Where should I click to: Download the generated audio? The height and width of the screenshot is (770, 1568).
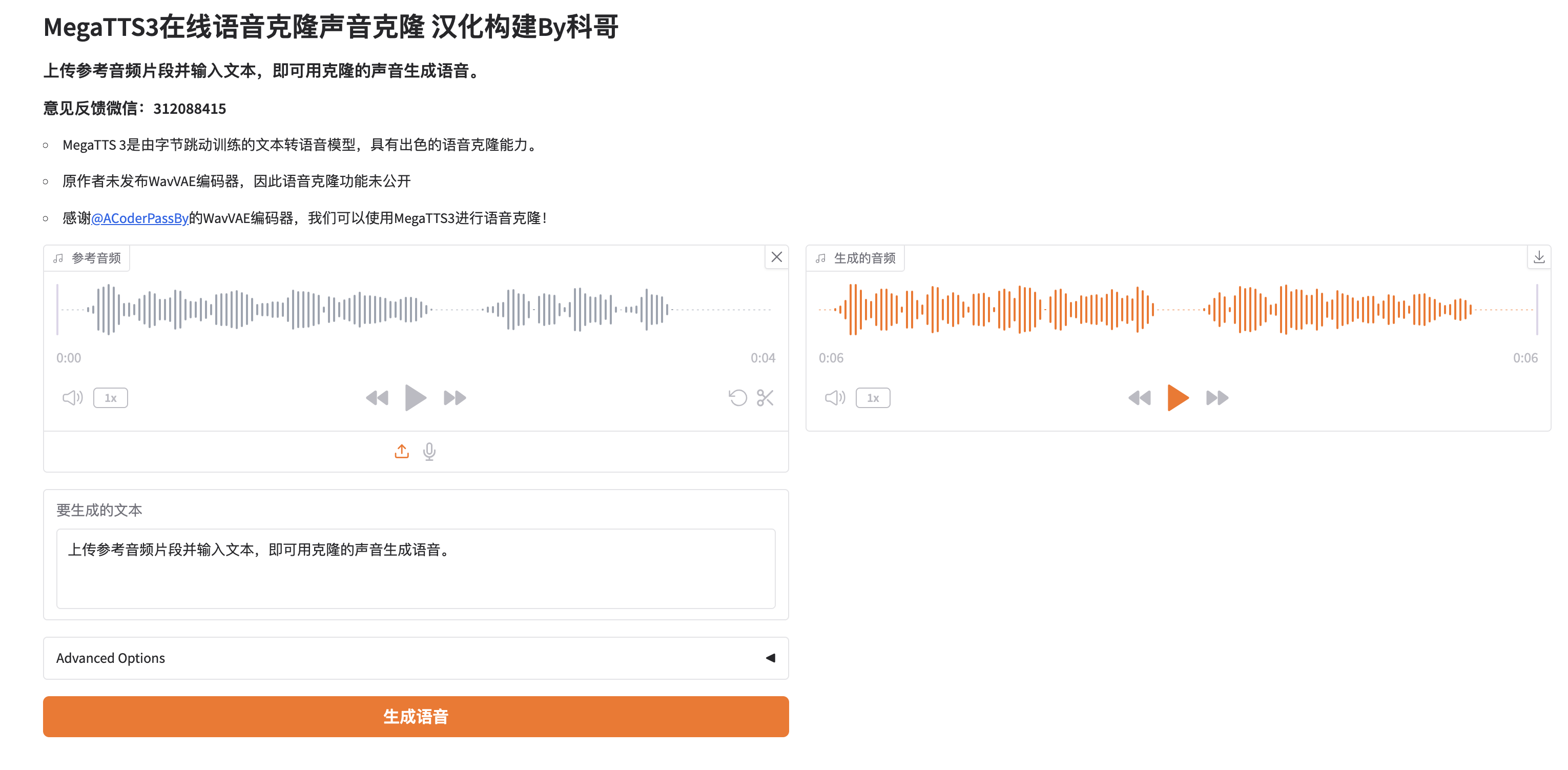coord(1539,257)
